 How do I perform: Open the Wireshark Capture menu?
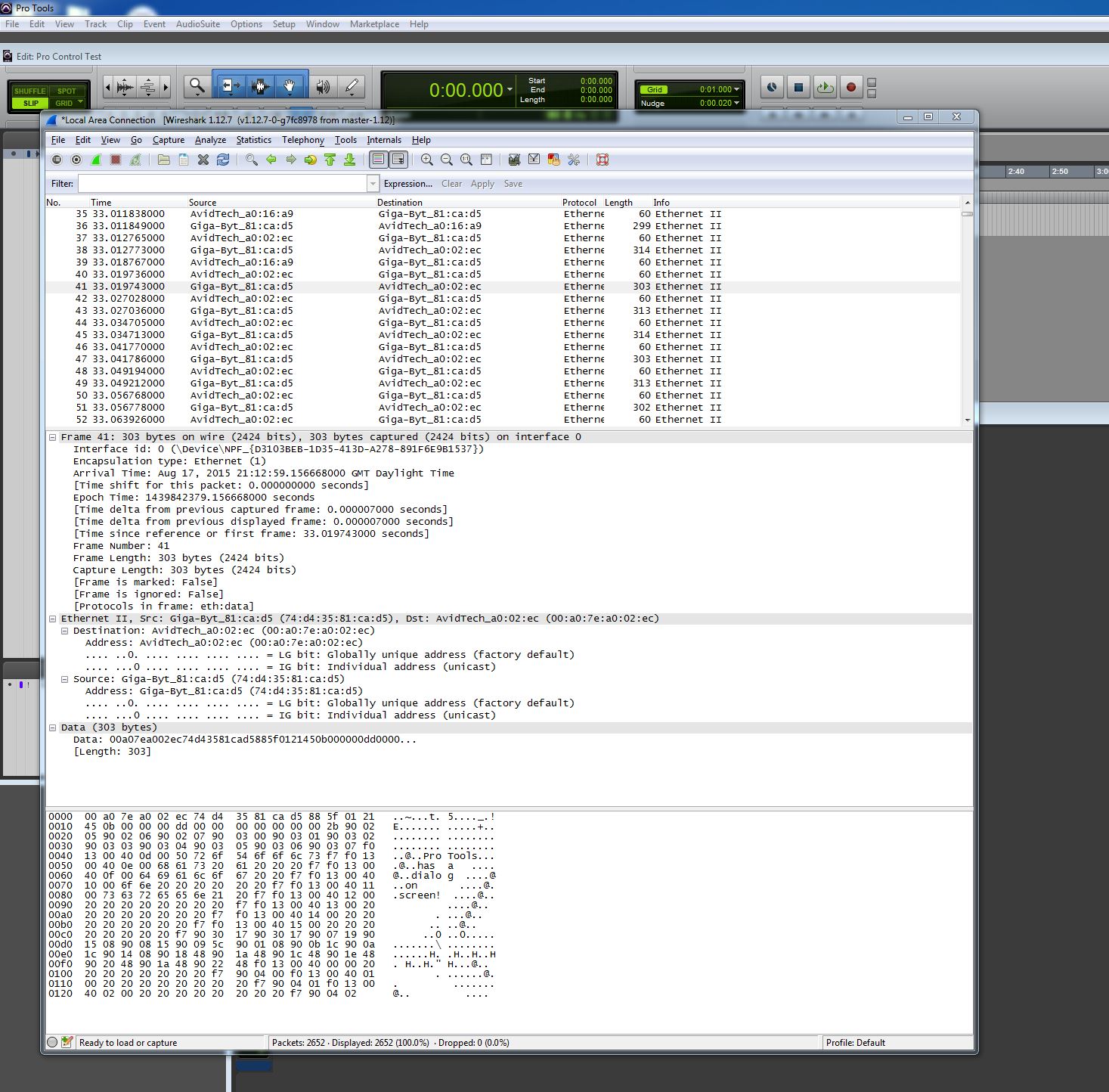tap(168, 140)
